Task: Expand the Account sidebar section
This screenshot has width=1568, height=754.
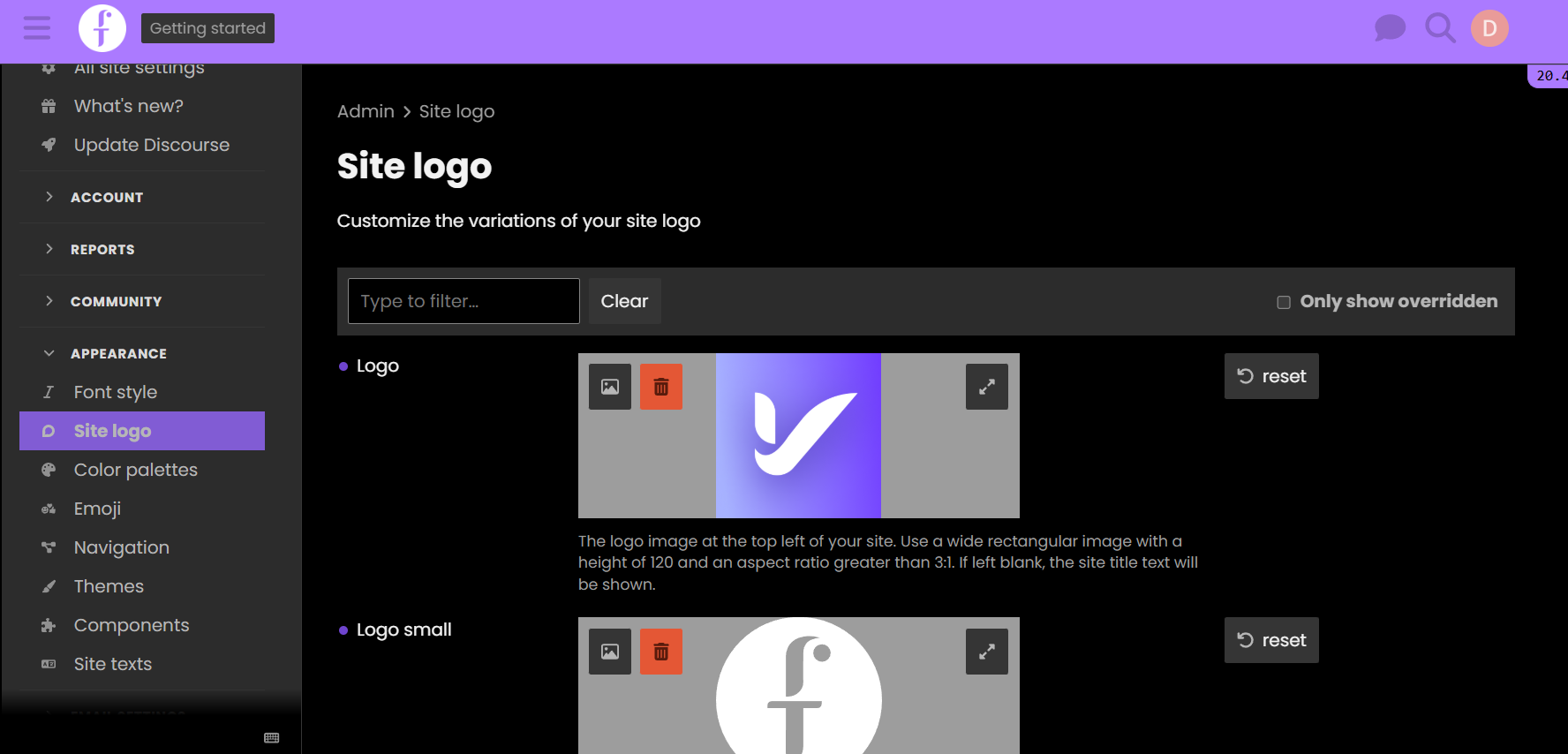Action: click(x=106, y=197)
